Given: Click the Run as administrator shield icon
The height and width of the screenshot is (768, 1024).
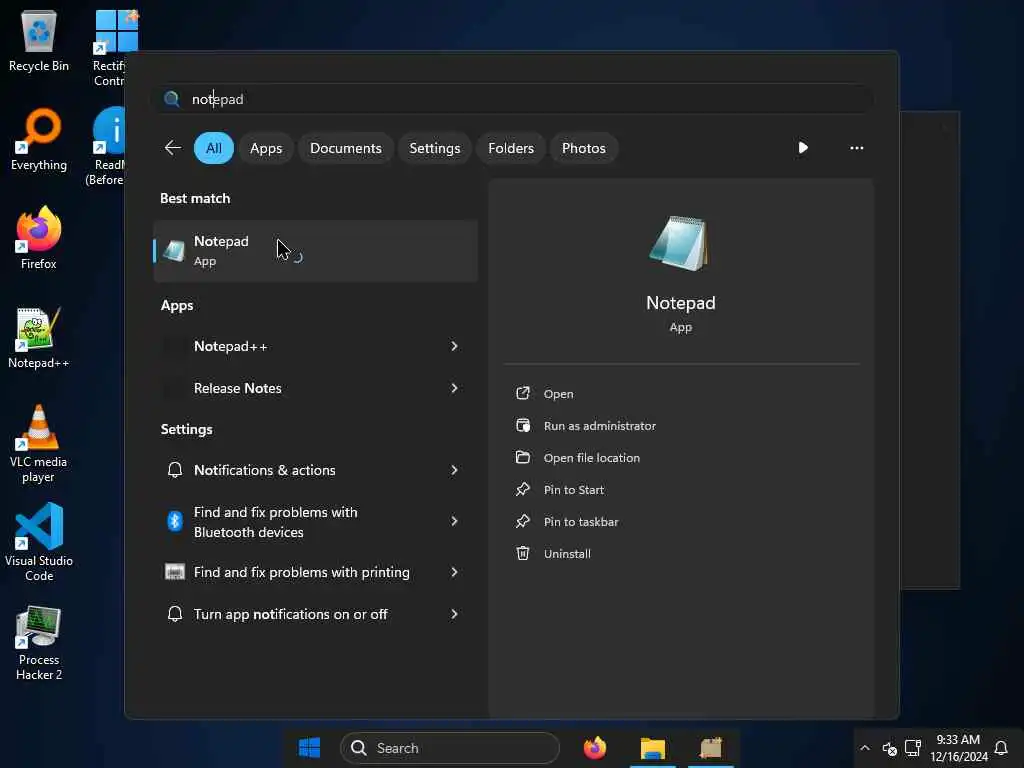Looking at the screenshot, I should 522,425.
